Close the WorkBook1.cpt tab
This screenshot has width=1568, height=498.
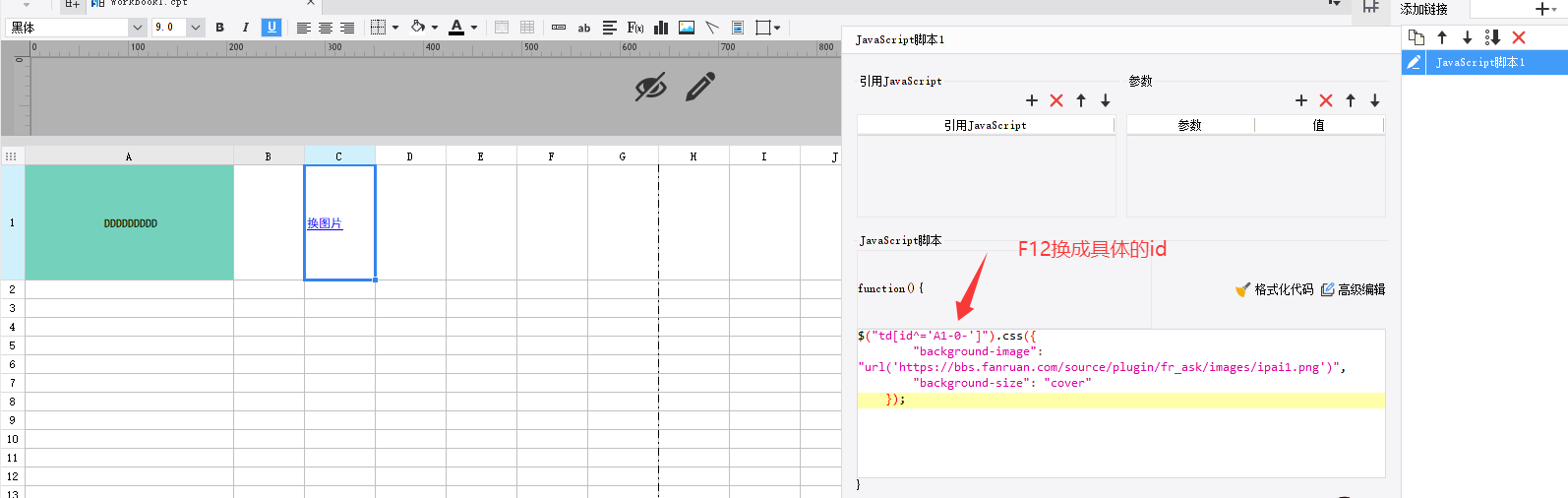311,3
